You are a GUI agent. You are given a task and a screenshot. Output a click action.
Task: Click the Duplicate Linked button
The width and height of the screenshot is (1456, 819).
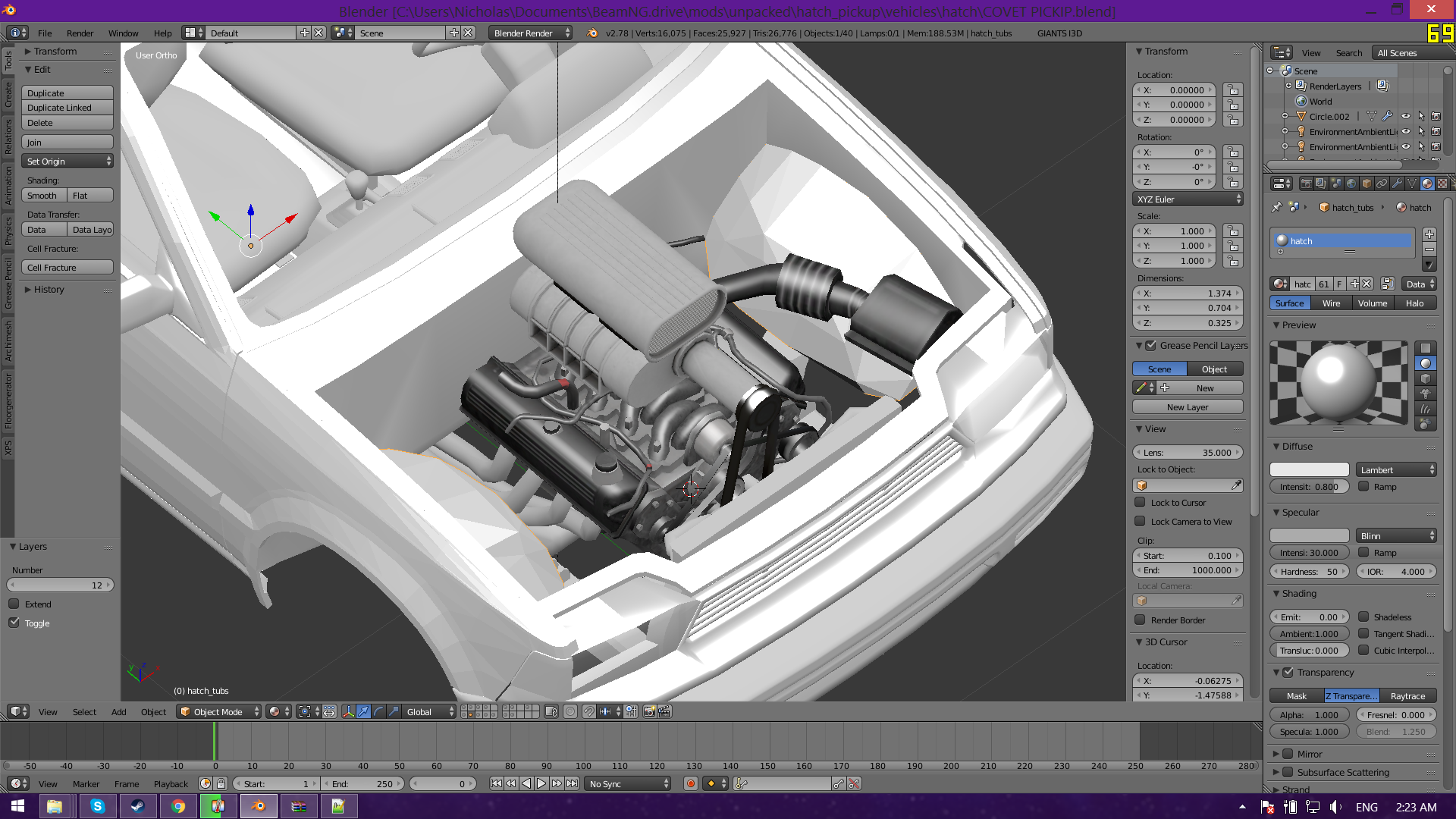(x=67, y=108)
